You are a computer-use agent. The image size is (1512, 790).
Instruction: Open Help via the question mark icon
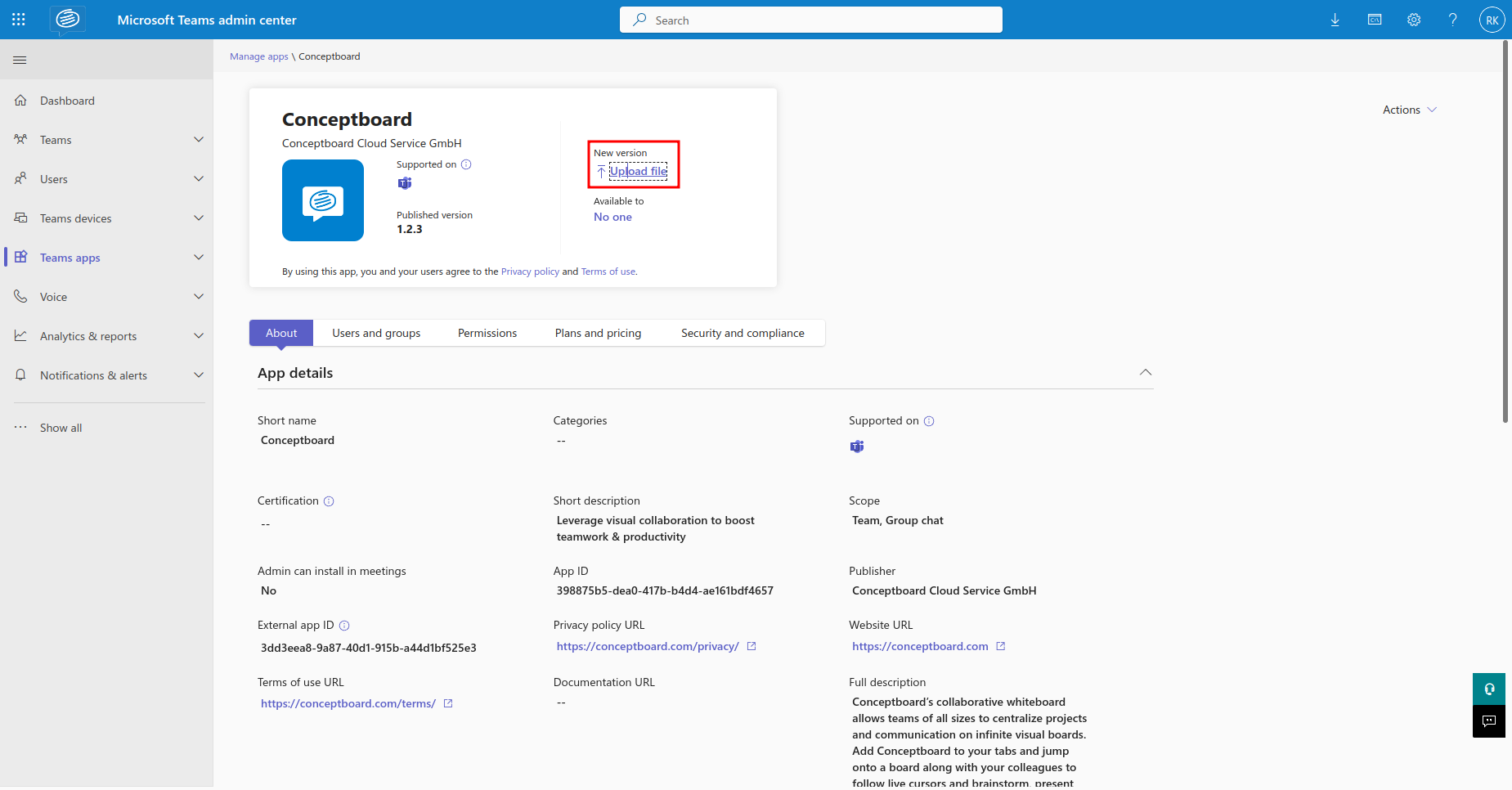coord(1453,19)
